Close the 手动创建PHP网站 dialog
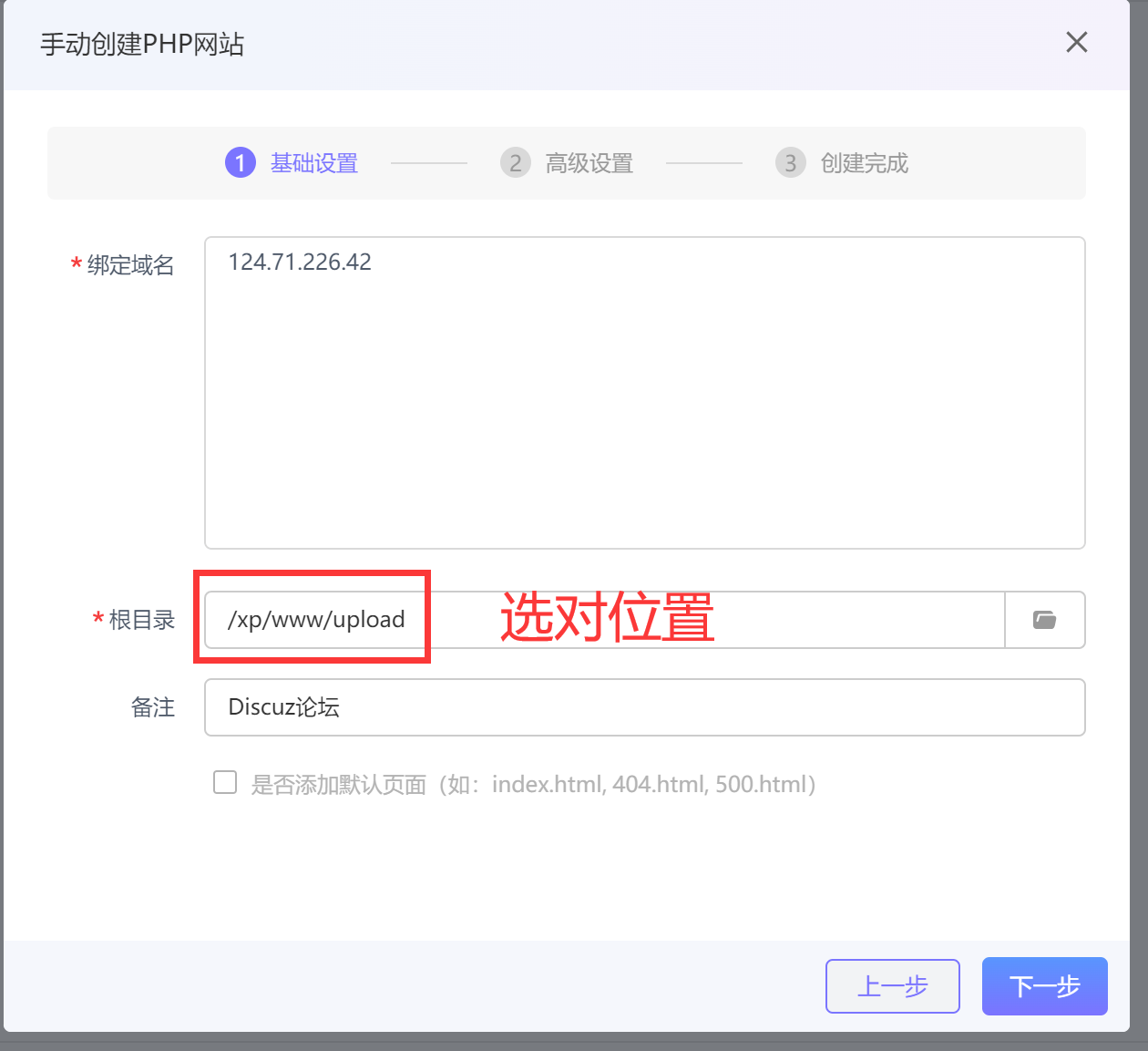Viewport: 1148px width, 1051px height. (1077, 42)
